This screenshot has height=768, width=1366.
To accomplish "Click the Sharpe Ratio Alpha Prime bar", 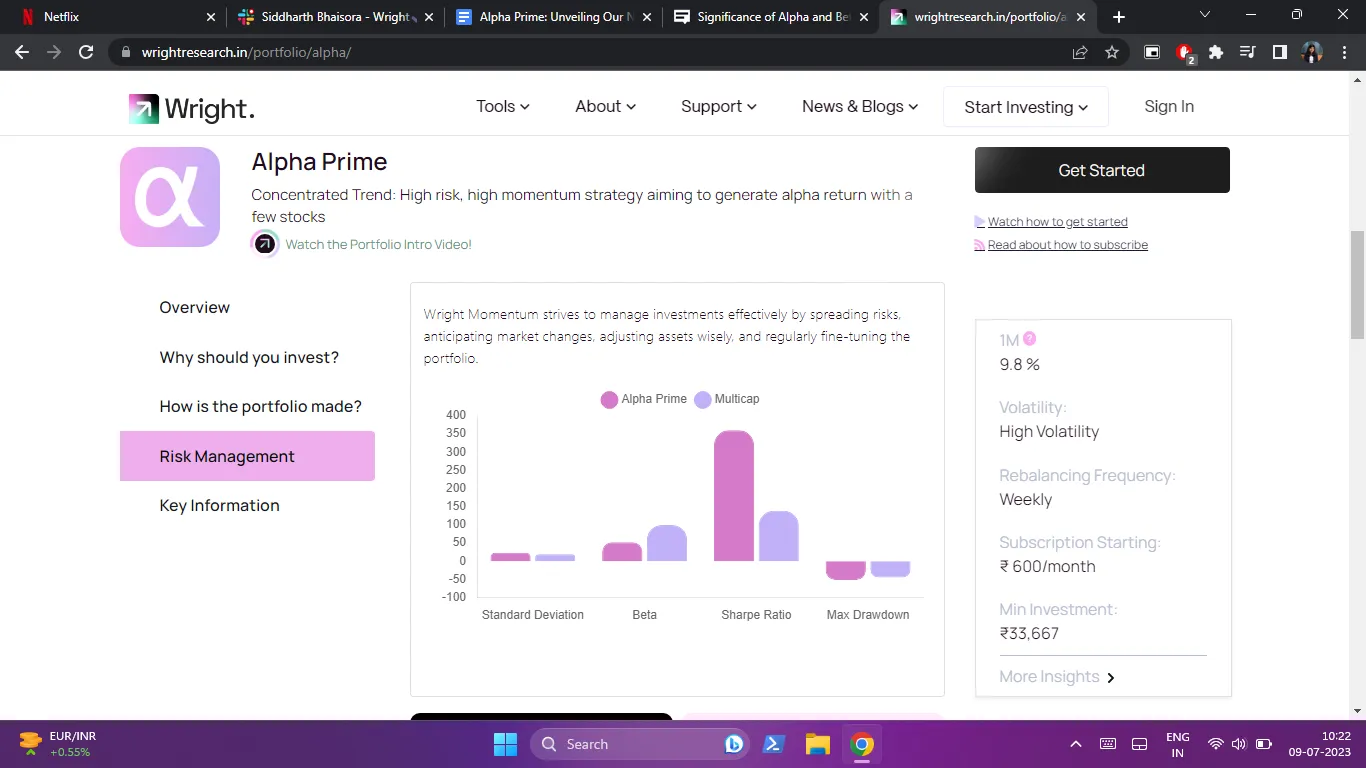I will pos(734,496).
